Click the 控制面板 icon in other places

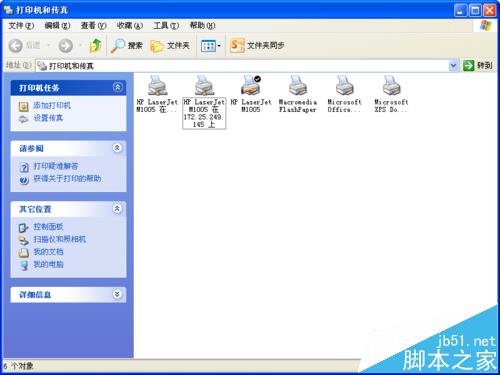click(24, 228)
